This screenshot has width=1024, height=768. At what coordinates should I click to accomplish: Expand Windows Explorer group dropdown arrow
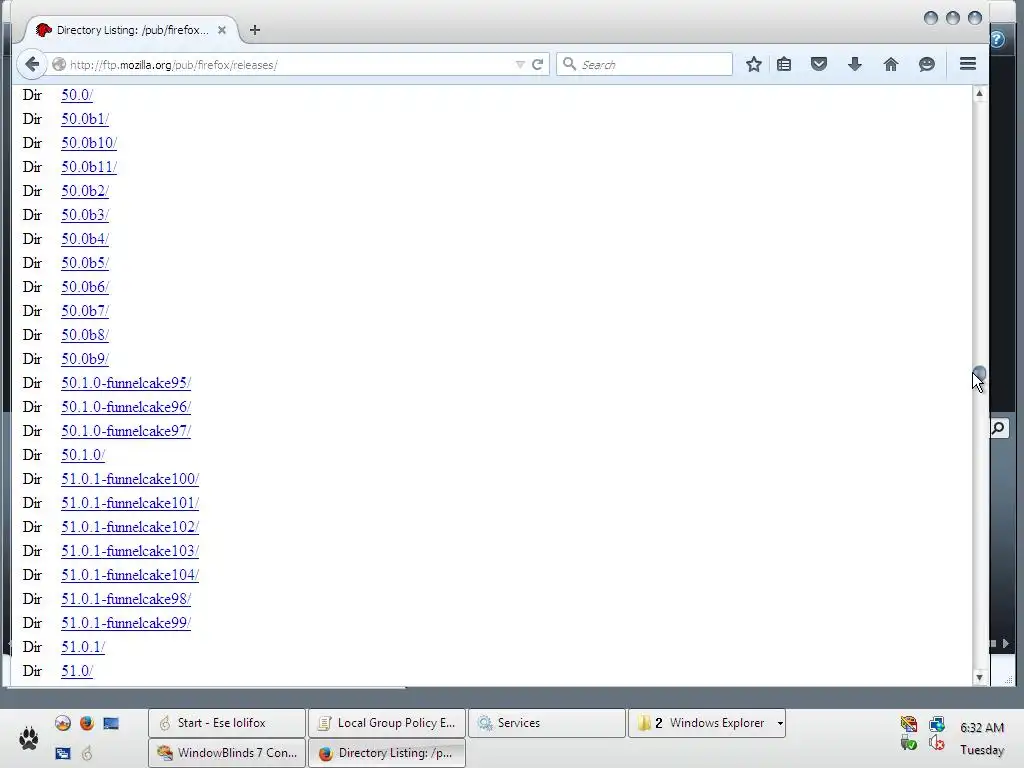(780, 723)
